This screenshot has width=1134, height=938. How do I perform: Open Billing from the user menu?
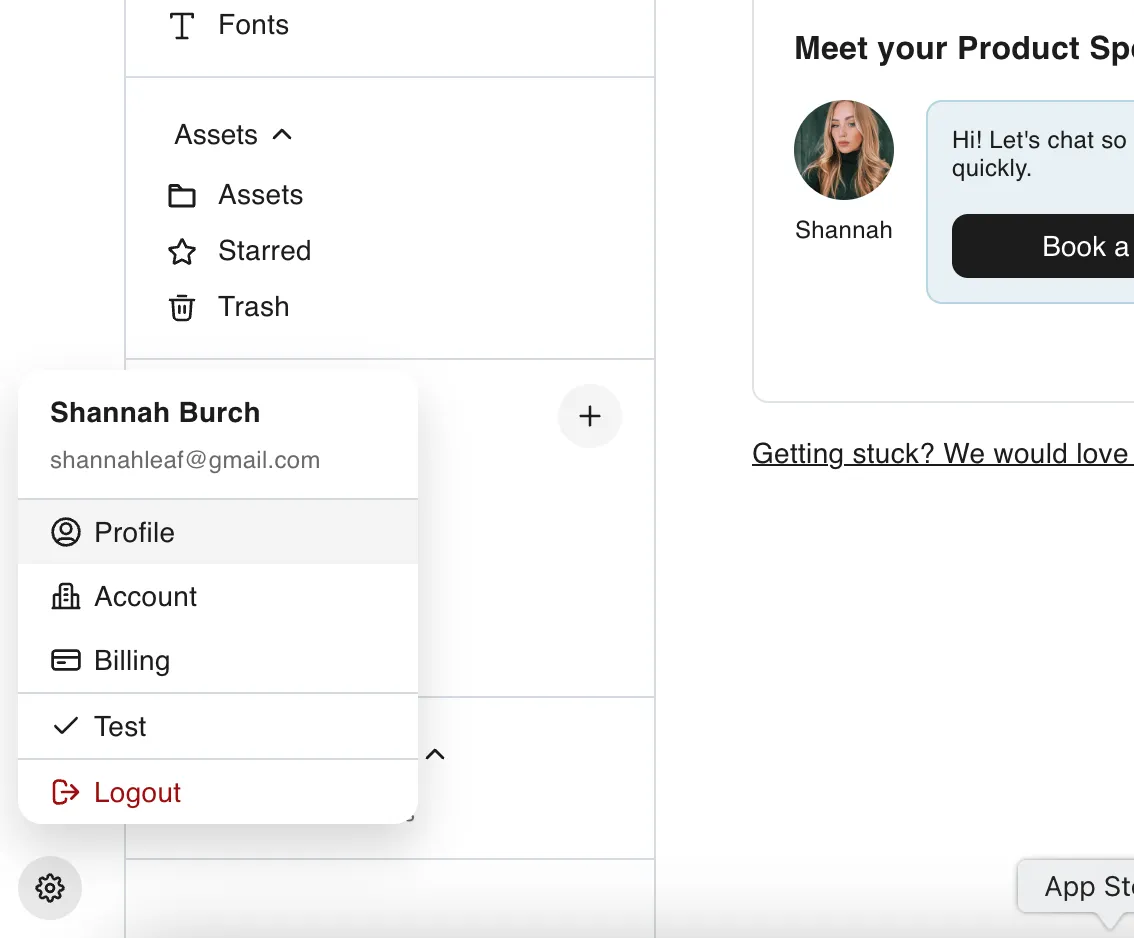(218, 660)
